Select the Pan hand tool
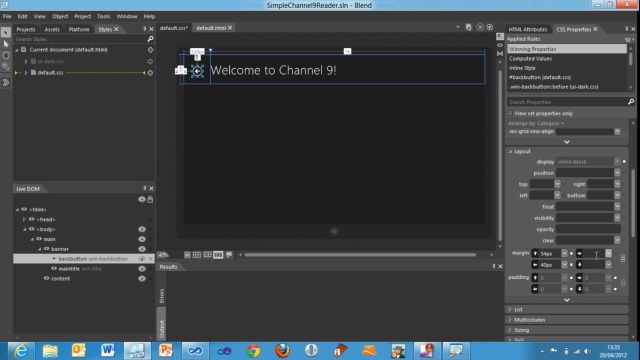This screenshot has width=640, height=360. coord(6,55)
